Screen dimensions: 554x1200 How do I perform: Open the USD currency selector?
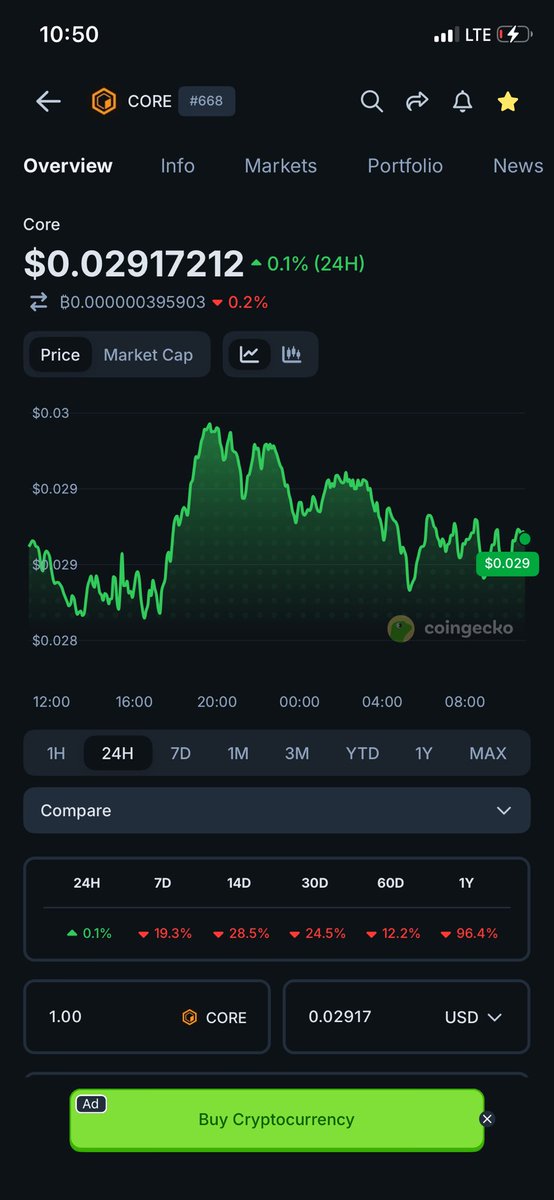(x=473, y=1017)
